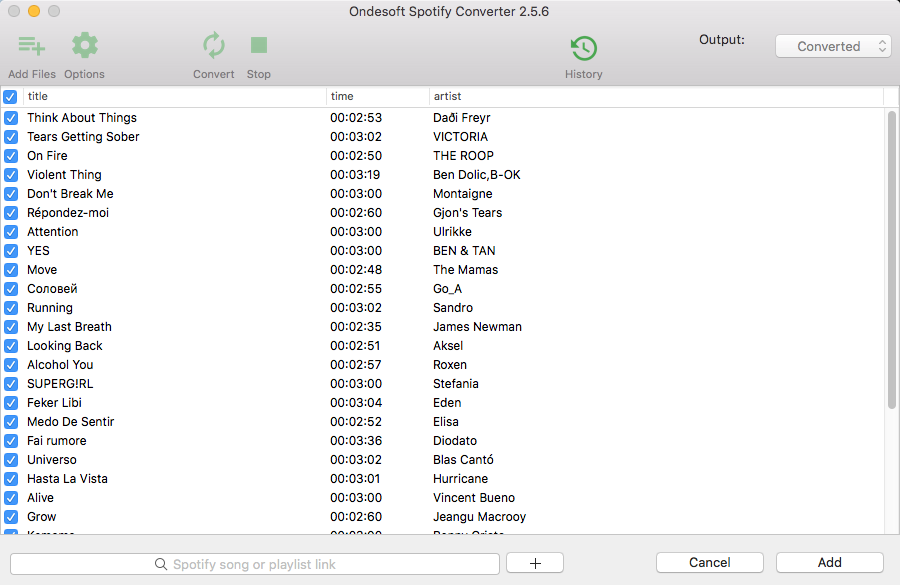Select artist VICTORIA
The width and height of the screenshot is (900, 585).
point(460,137)
